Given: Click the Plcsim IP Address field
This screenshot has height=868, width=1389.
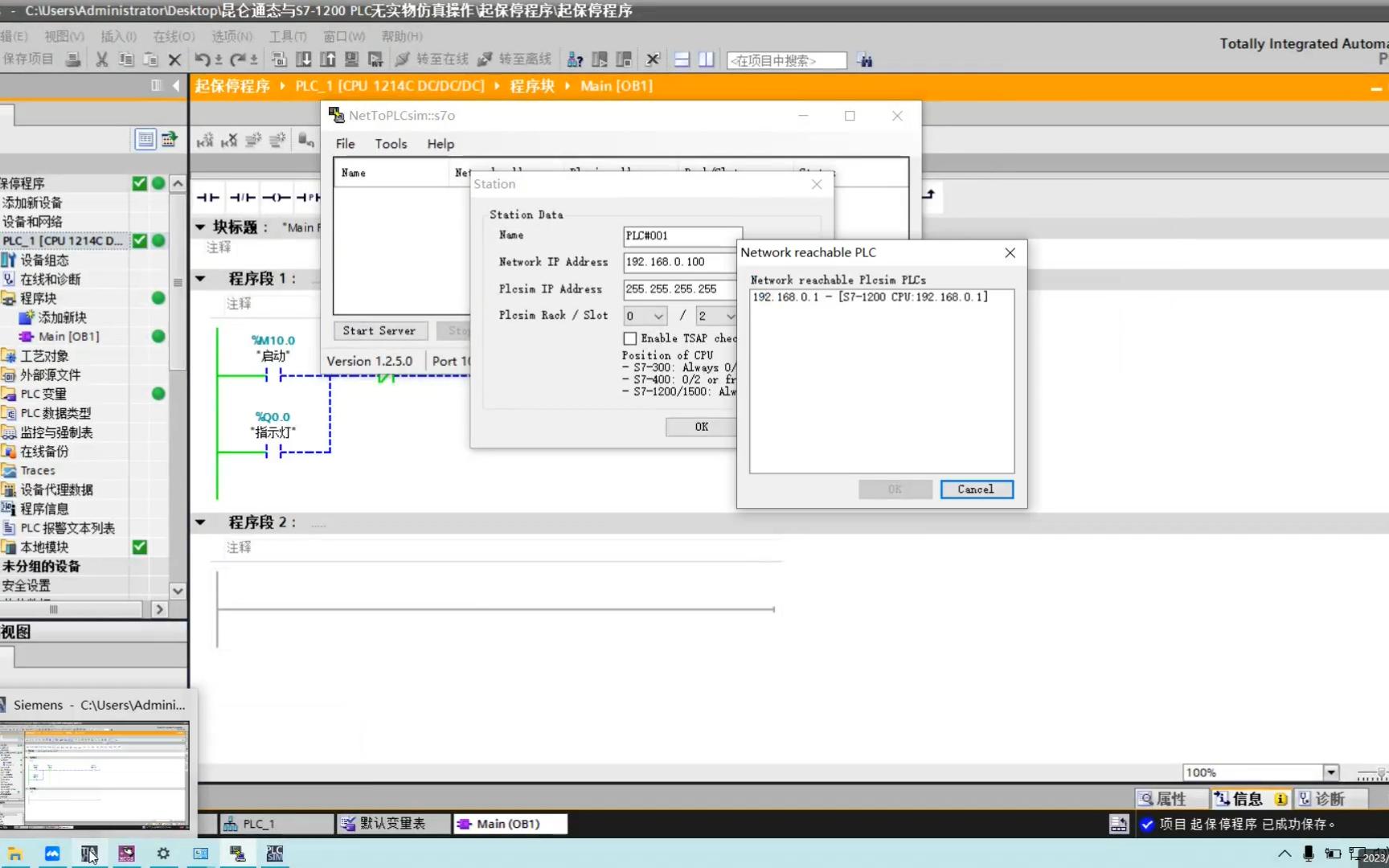Looking at the screenshot, I should coord(680,289).
